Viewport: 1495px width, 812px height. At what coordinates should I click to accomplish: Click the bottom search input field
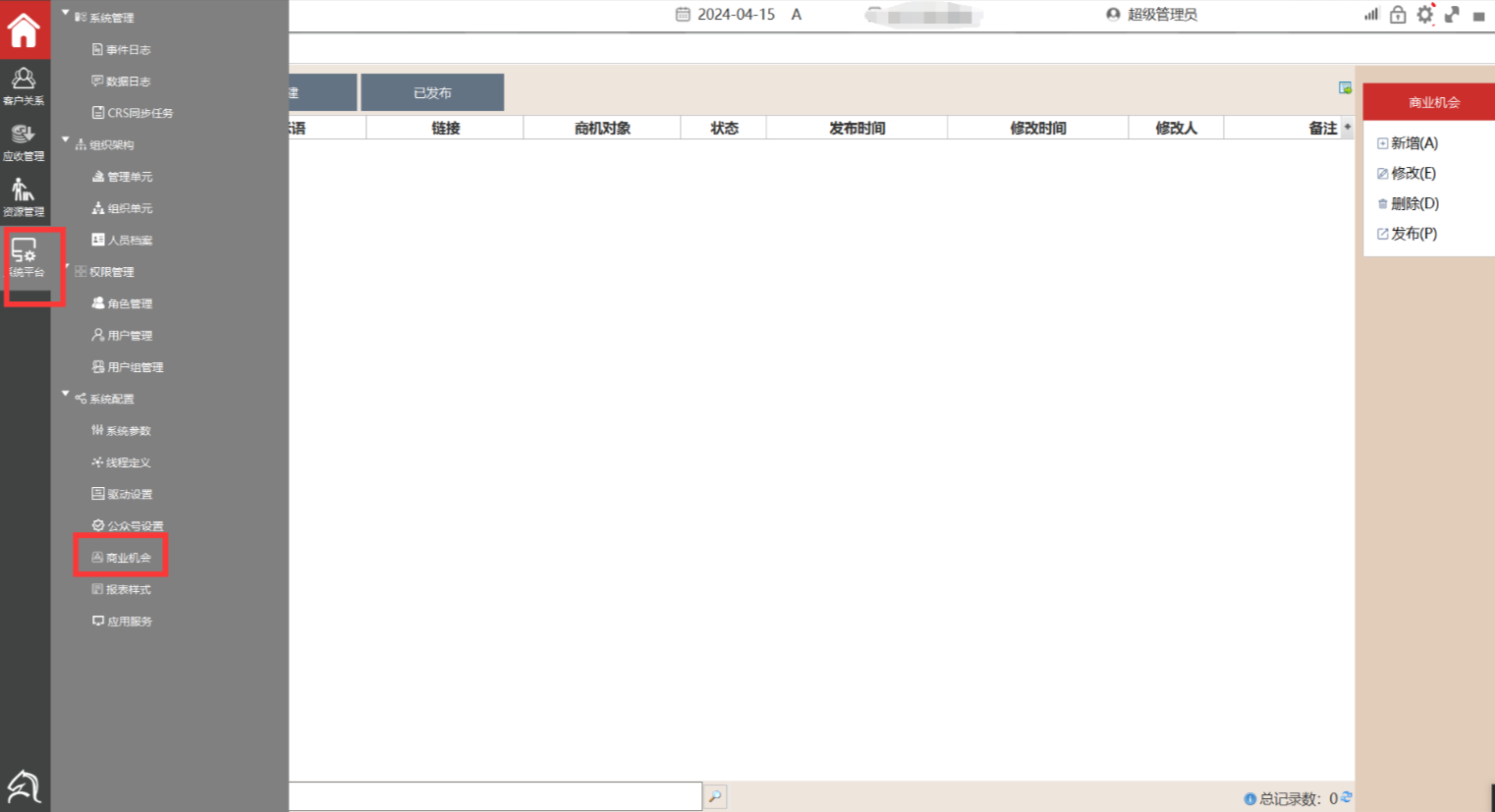click(495, 796)
